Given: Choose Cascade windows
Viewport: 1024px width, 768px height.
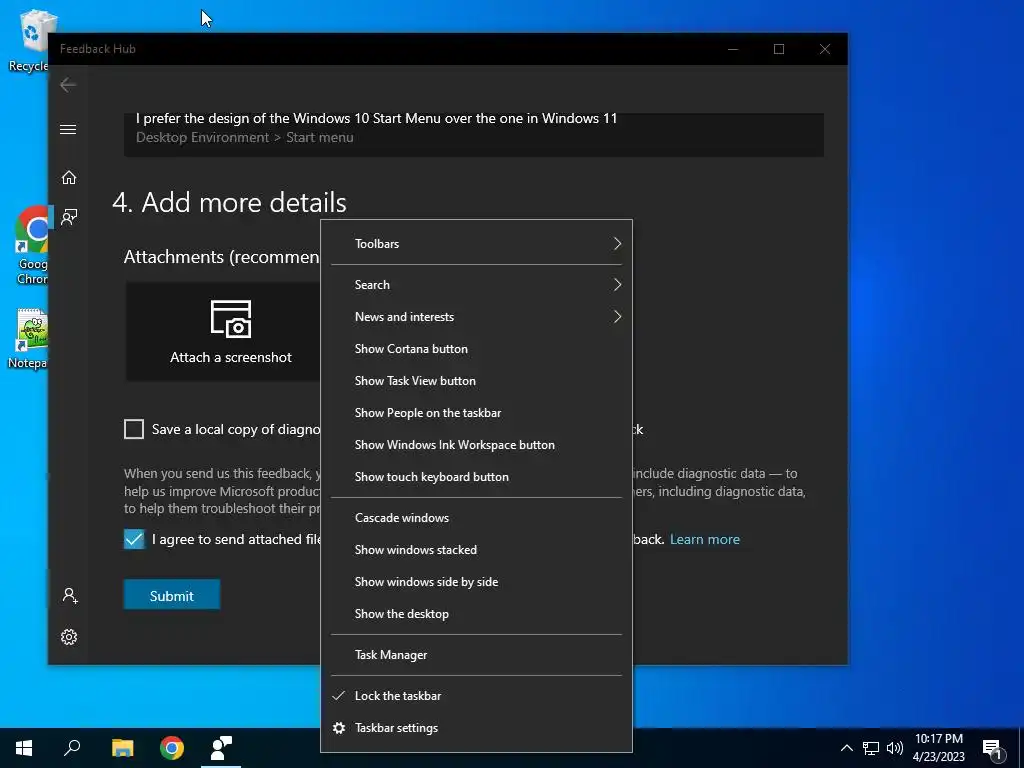Looking at the screenshot, I should coord(476,518).
